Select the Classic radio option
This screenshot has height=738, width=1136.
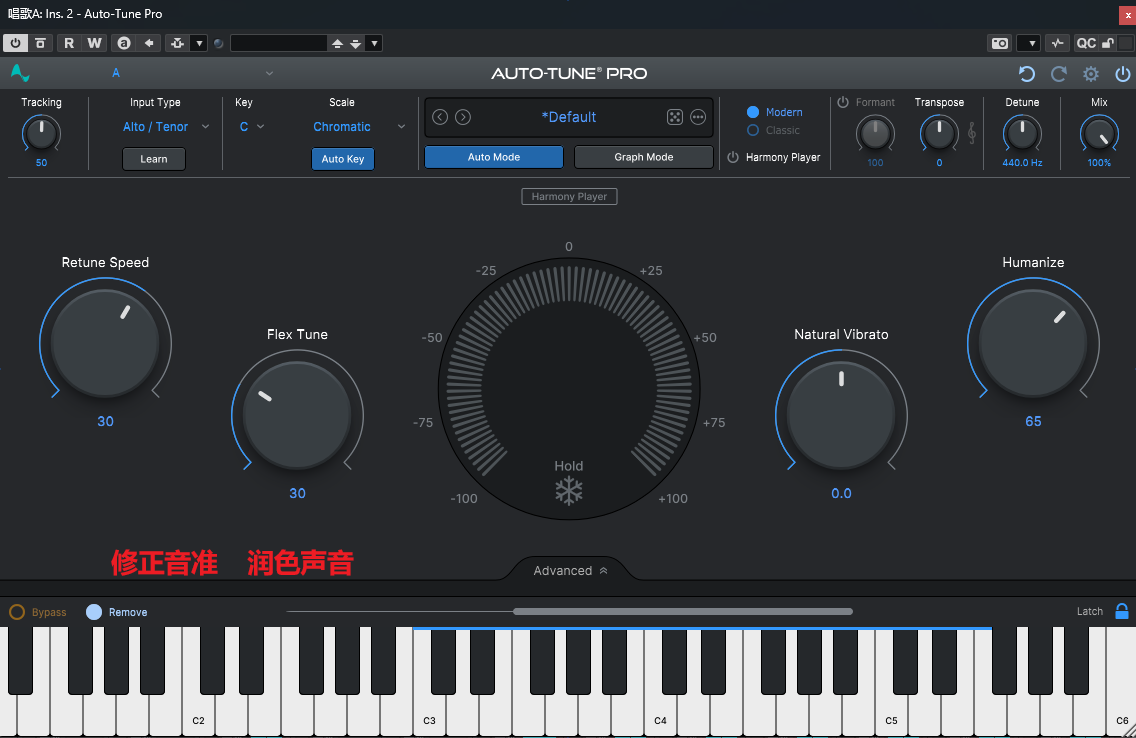[x=753, y=130]
